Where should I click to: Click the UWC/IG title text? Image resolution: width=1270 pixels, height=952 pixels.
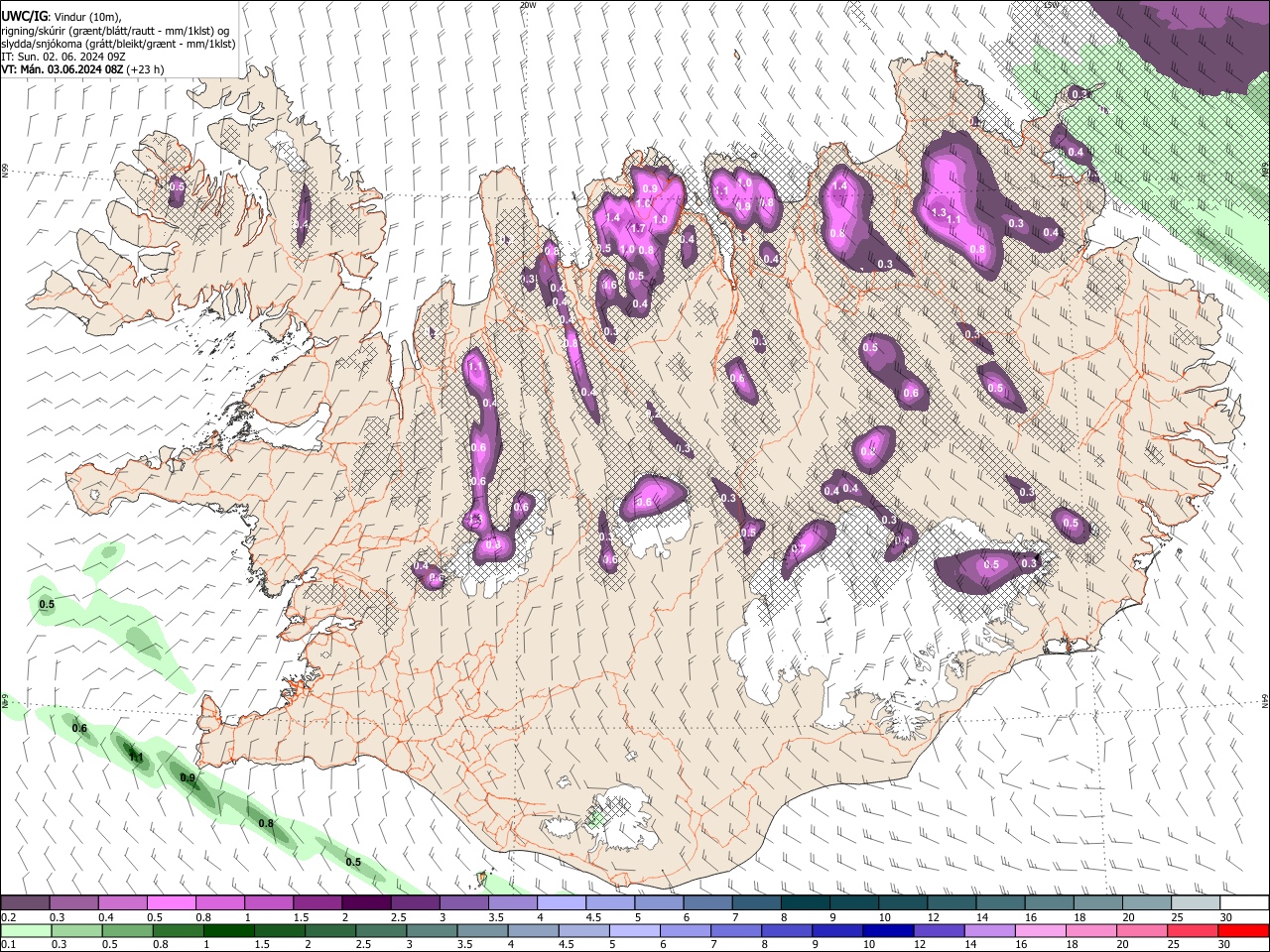click(x=24, y=16)
